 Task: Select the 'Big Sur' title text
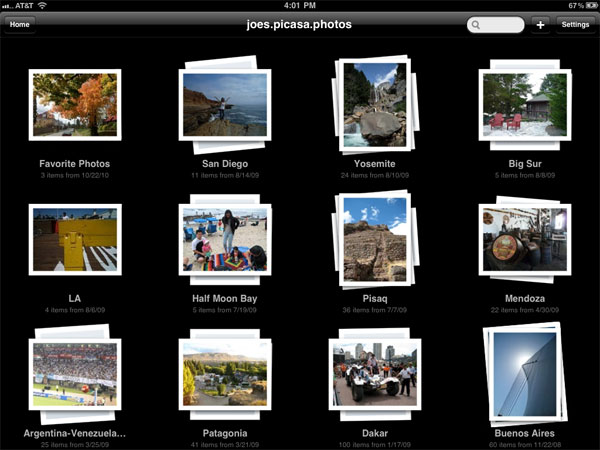(x=525, y=164)
